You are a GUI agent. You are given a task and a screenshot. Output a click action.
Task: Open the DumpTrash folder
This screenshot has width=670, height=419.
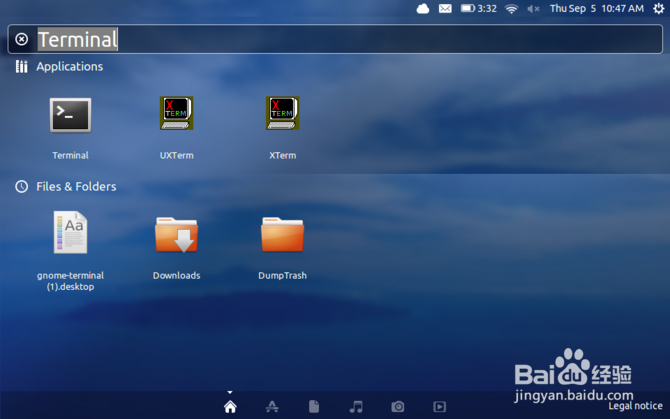point(282,235)
